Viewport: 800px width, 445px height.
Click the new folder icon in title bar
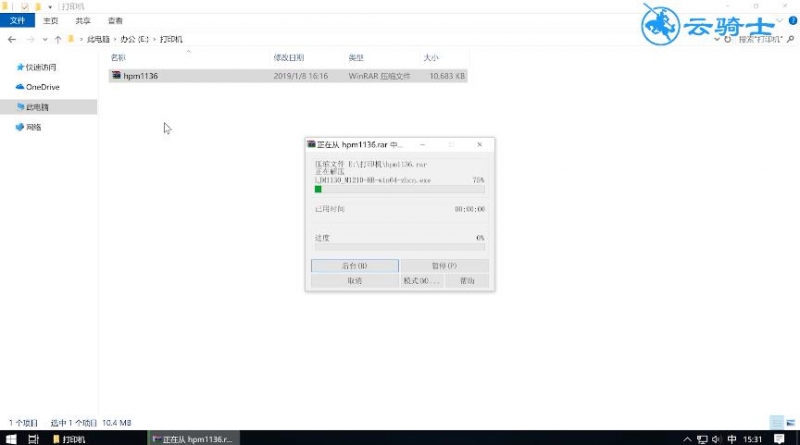click(x=38, y=7)
